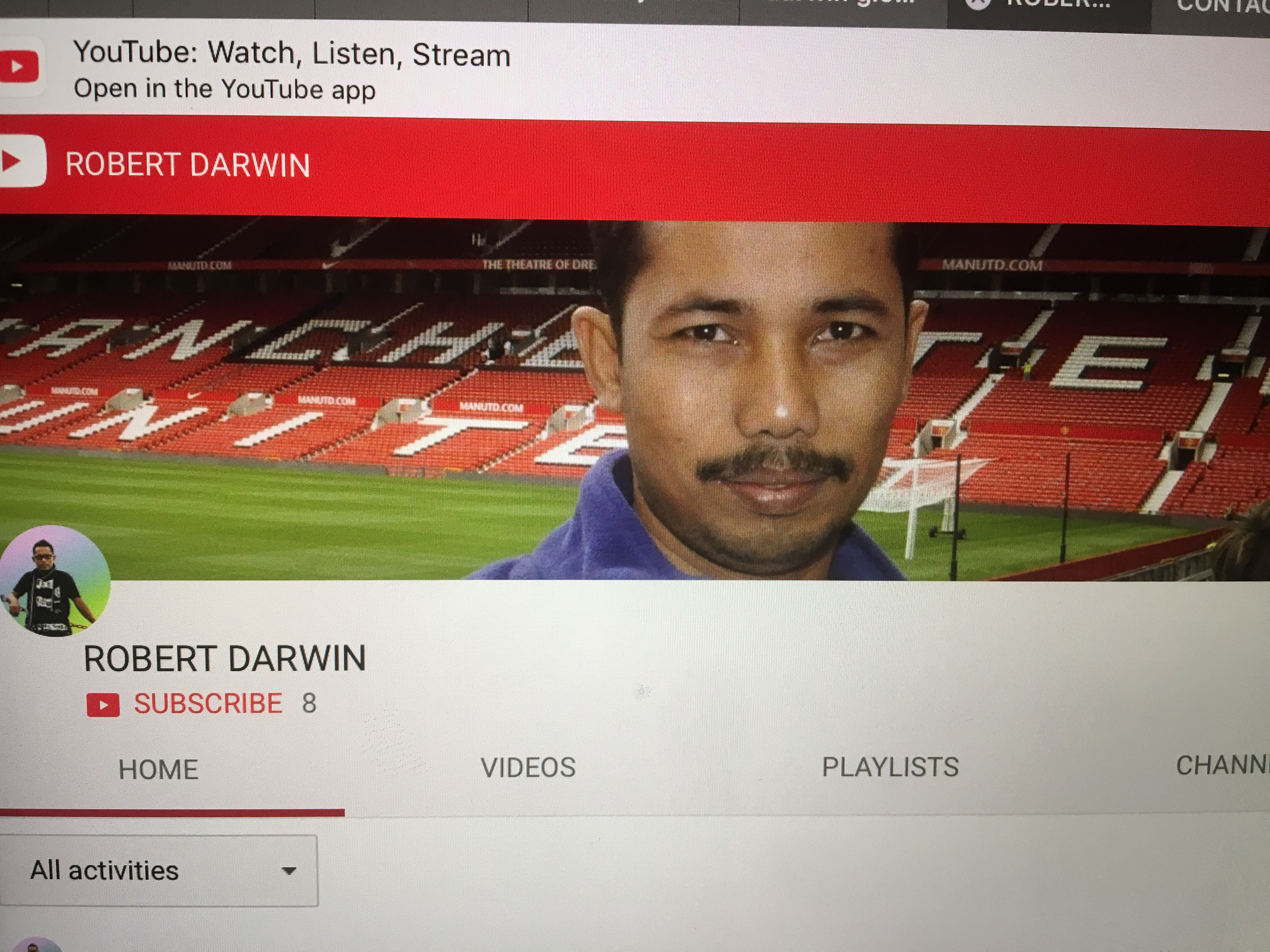Click ROBERT DARWIN title in red header
Image resolution: width=1270 pixels, height=952 pixels.
(x=188, y=165)
